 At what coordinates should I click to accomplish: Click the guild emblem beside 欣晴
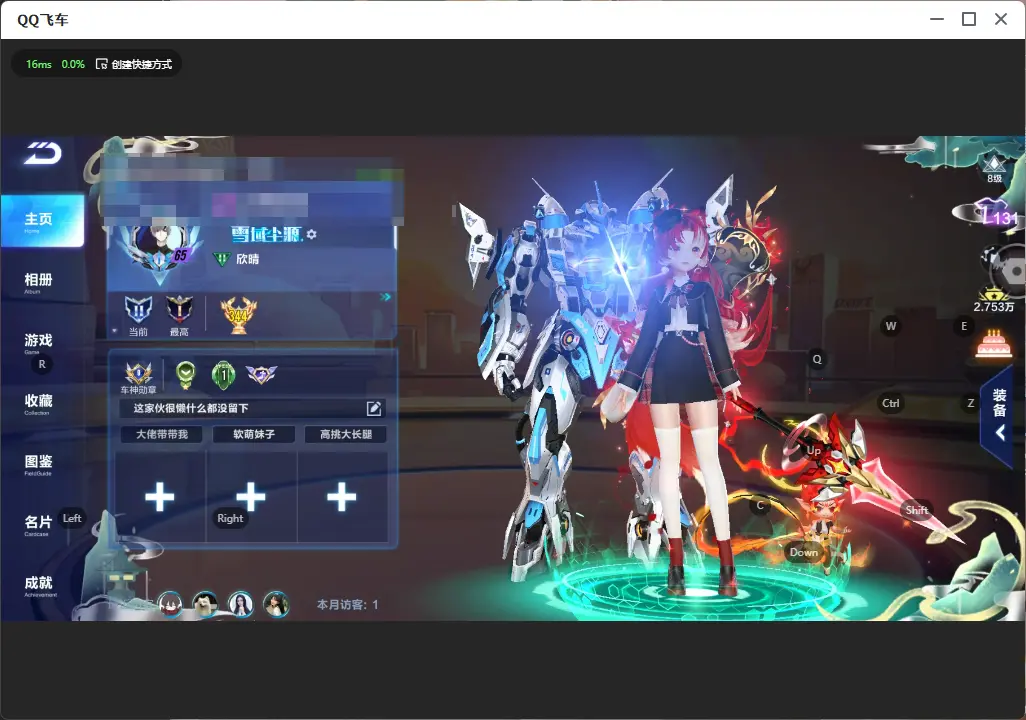coord(222,259)
